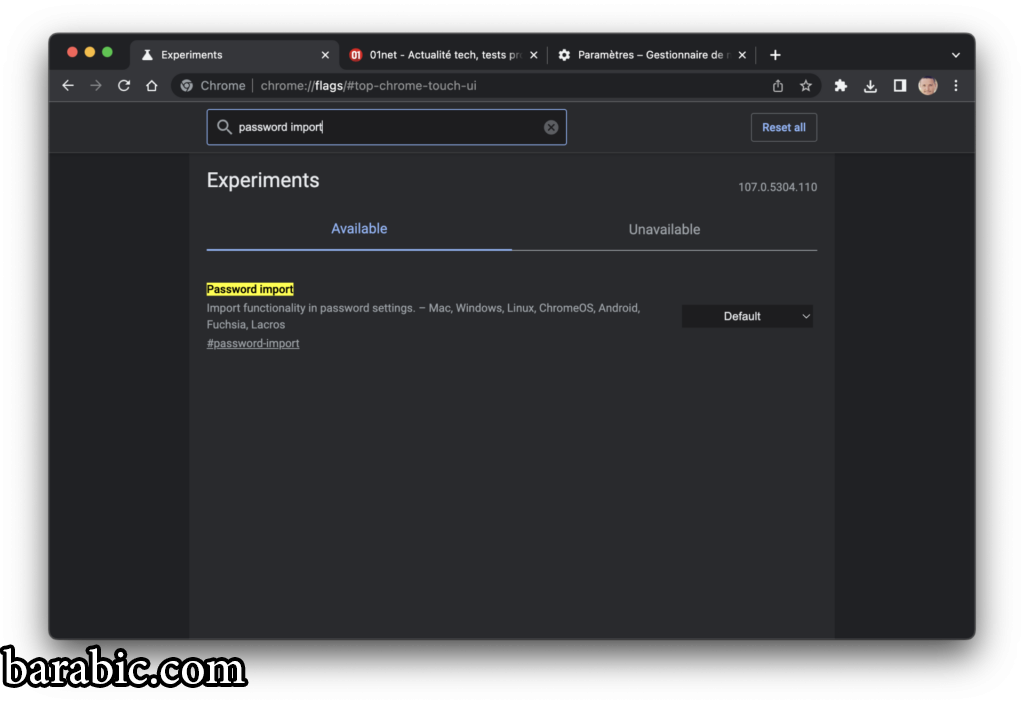Open the Extensions puzzle icon
Image resolution: width=1024 pixels, height=704 pixels.
tap(841, 86)
